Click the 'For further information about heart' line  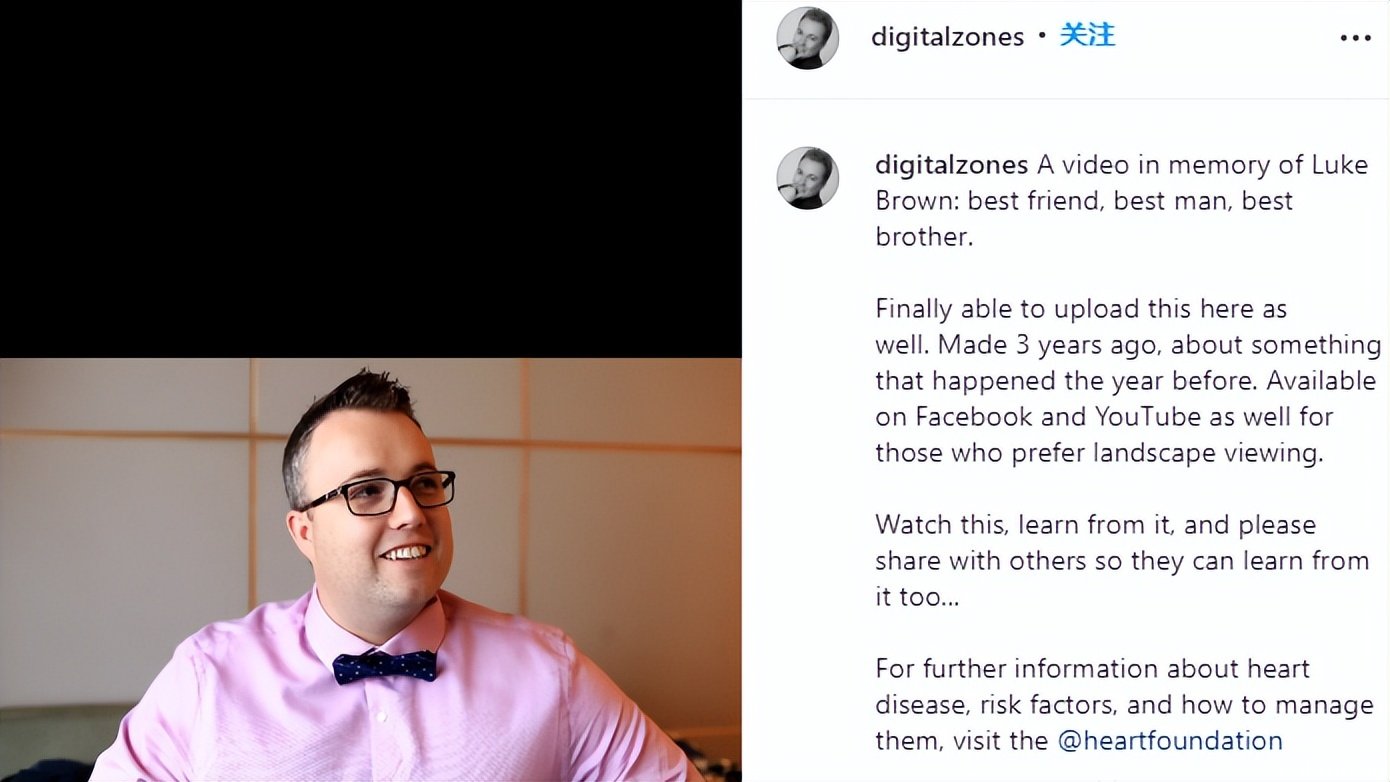click(x=1092, y=669)
